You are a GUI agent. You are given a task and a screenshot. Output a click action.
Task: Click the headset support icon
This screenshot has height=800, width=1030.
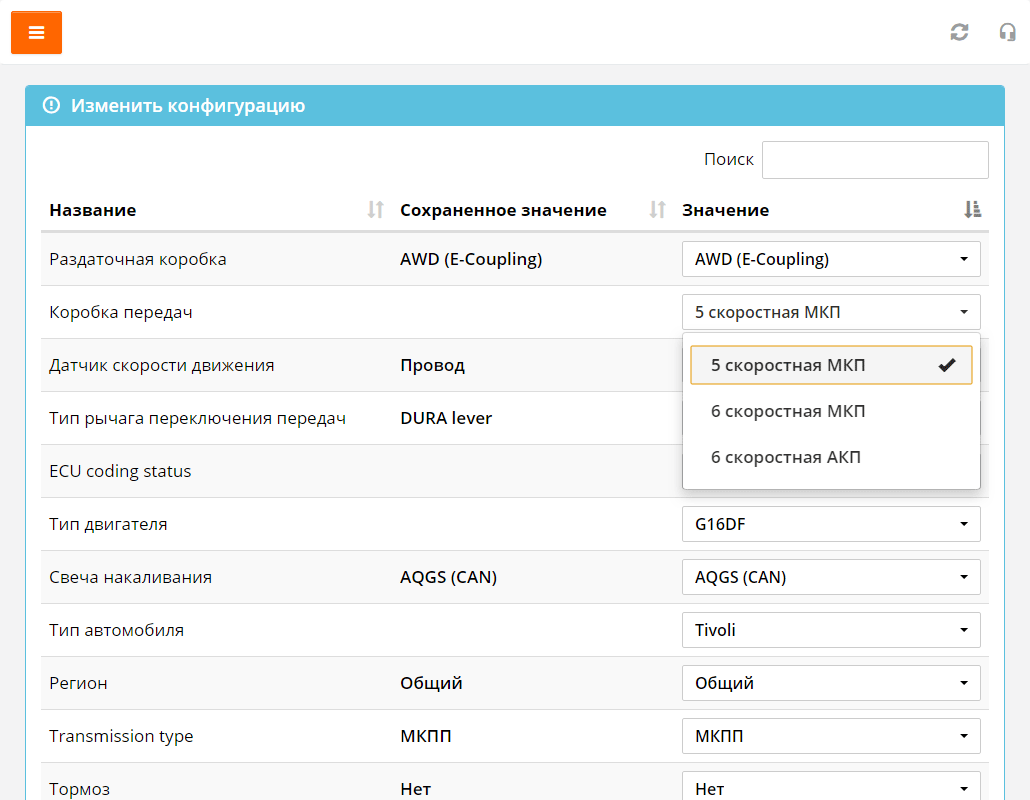1007,32
